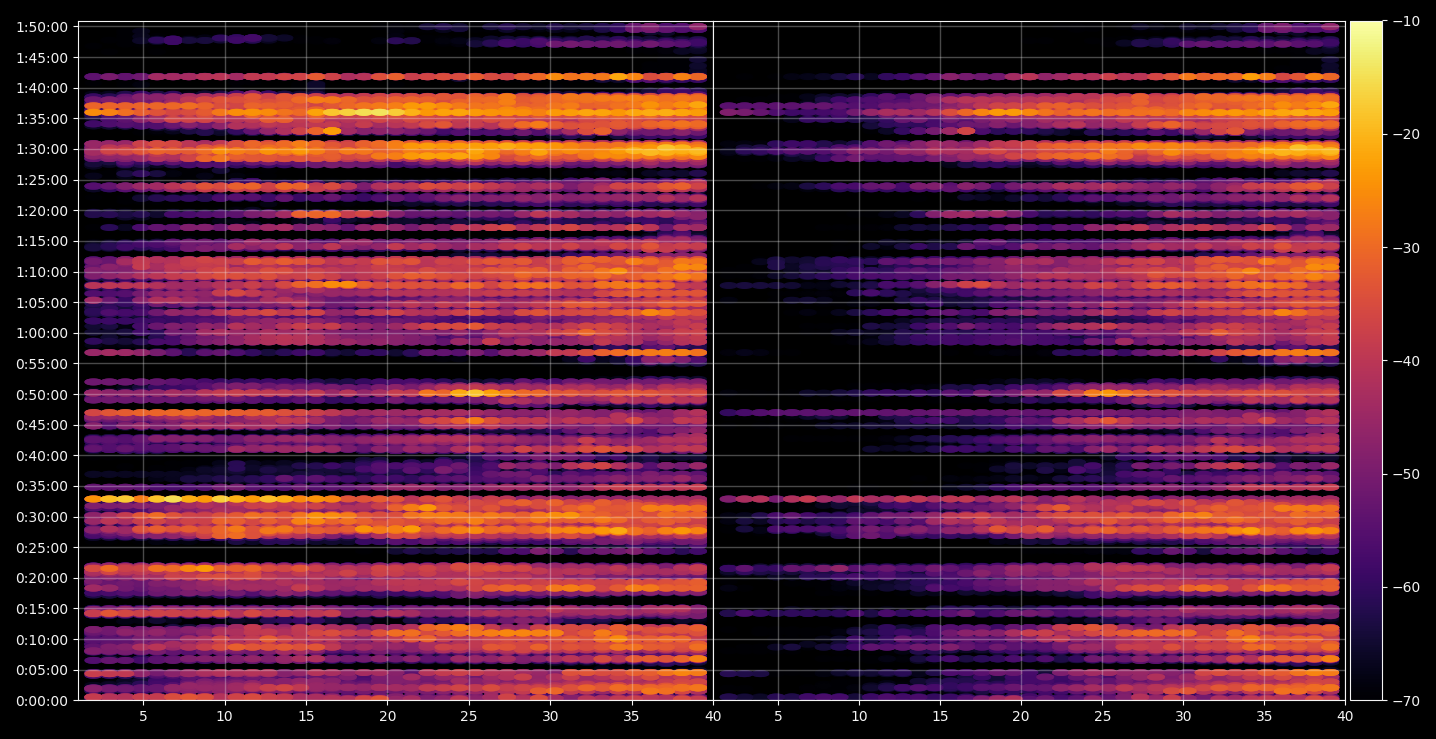This screenshot has width=1436, height=739.
Task: Select the 0:20:00 y-axis tick label
Action: click(42, 578)
